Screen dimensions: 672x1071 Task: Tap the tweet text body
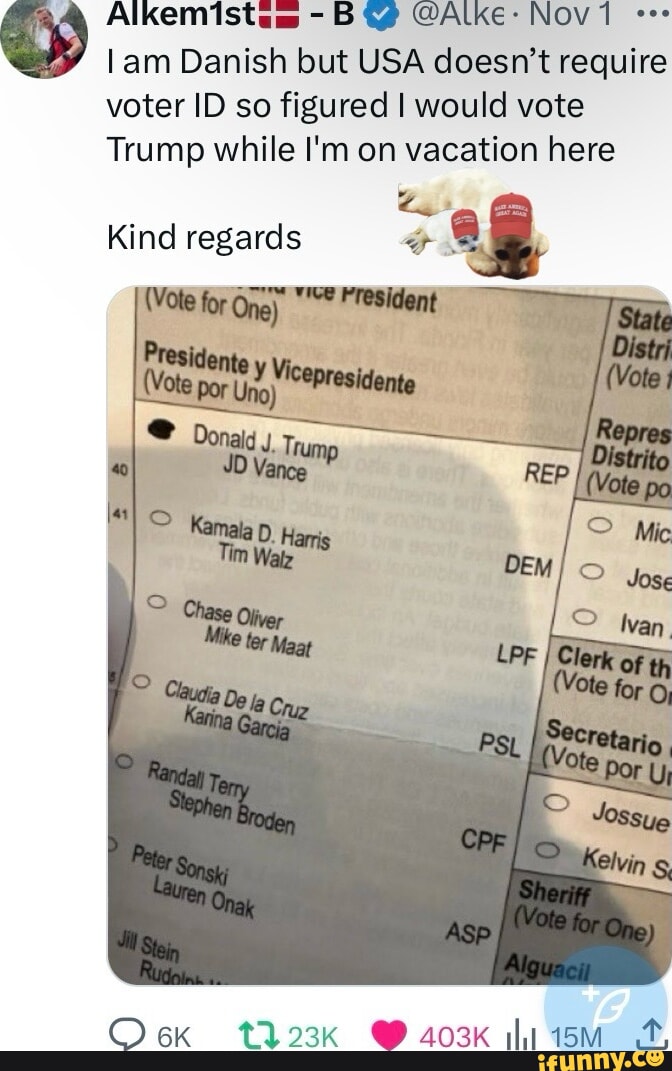[x=386, y=149]
